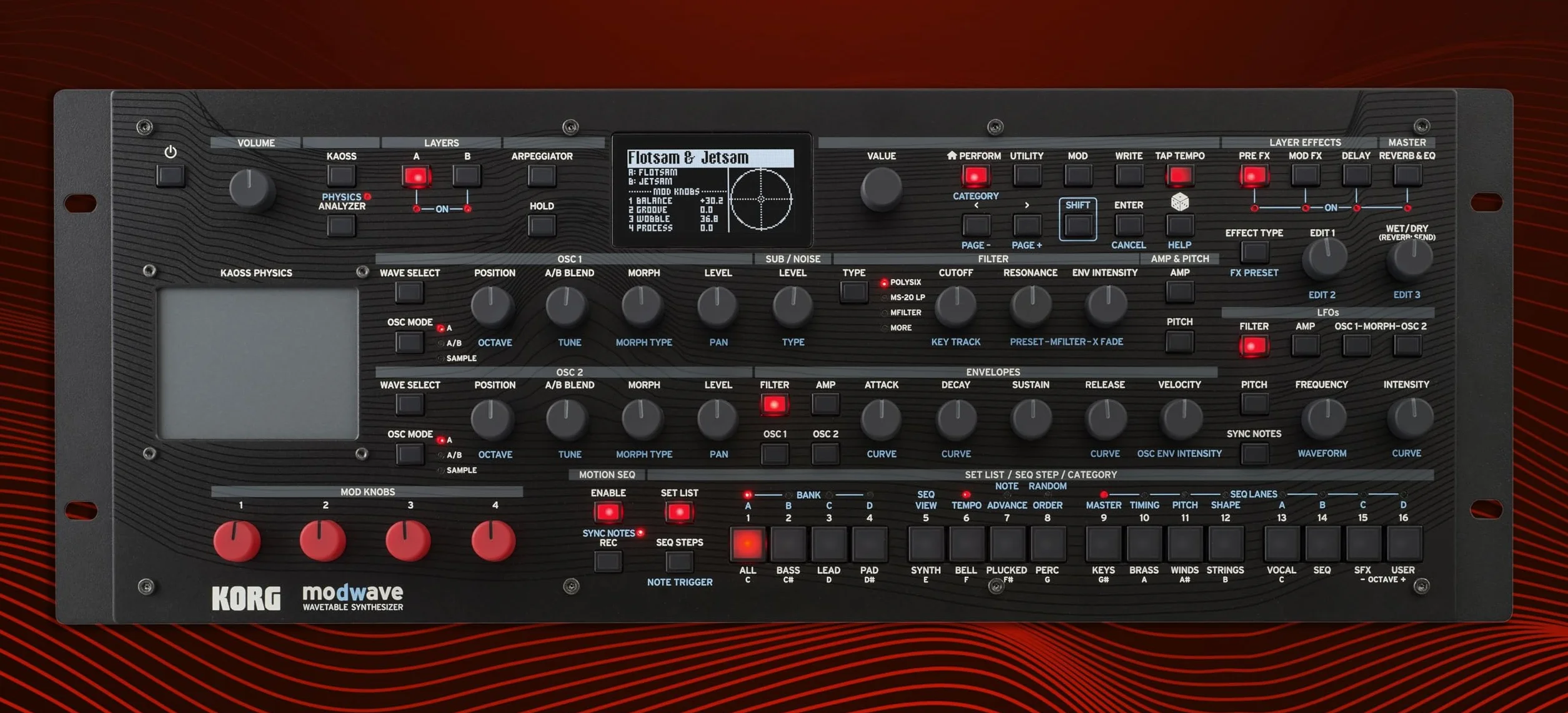
Task: Click step button 9 KEYS
Action: point(1103,544)
